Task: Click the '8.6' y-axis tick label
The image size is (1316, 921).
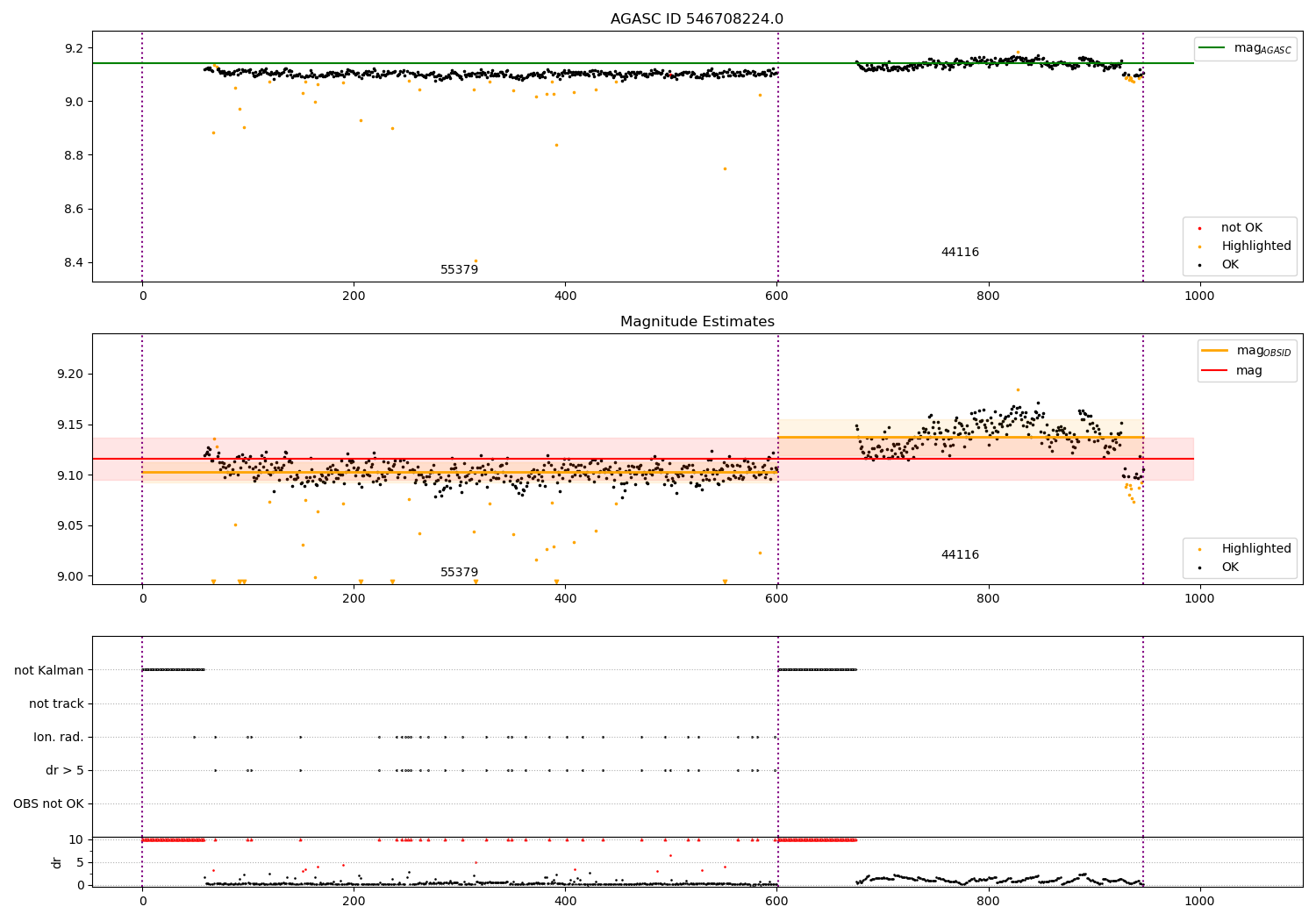Action: click(x=75, y=210)
